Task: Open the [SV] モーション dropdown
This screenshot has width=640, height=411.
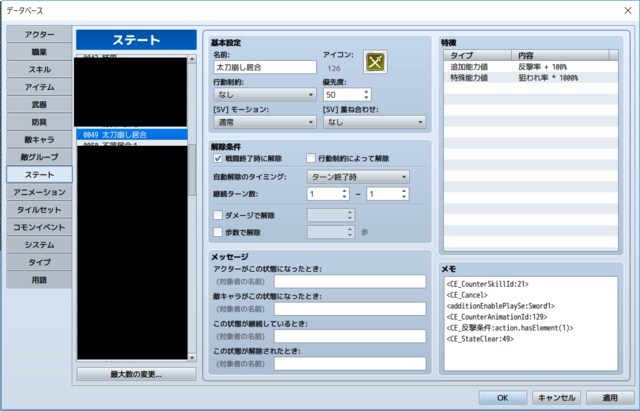Action: [264, 122]
